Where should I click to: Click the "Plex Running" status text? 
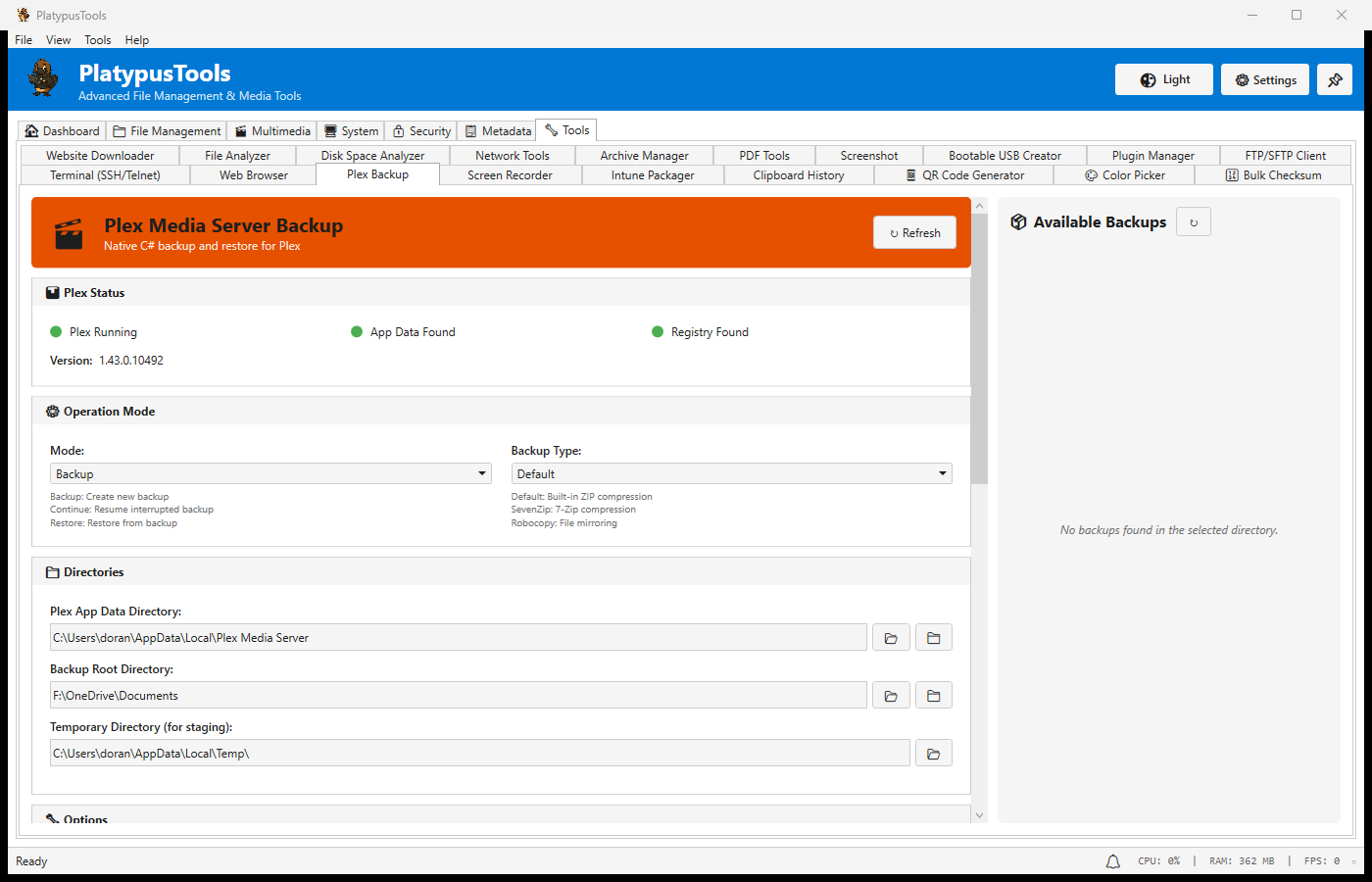(103, 332)
